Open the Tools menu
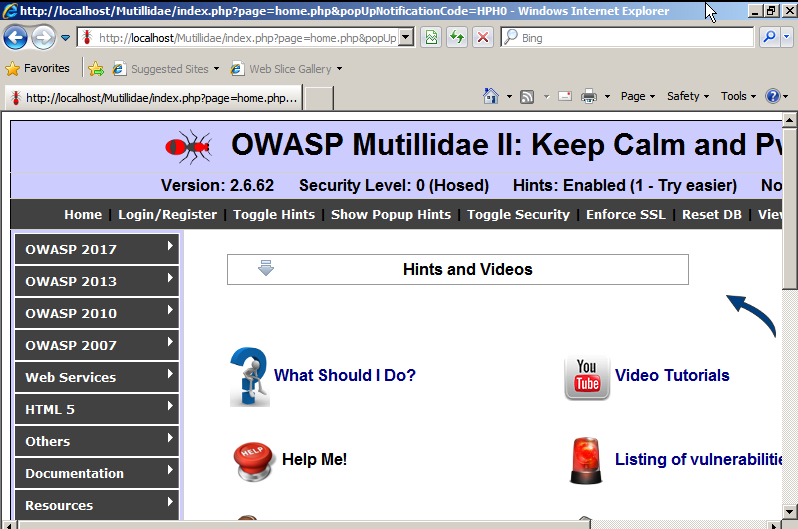The height and width of the screenshot is (529, 798). point(738,96)
